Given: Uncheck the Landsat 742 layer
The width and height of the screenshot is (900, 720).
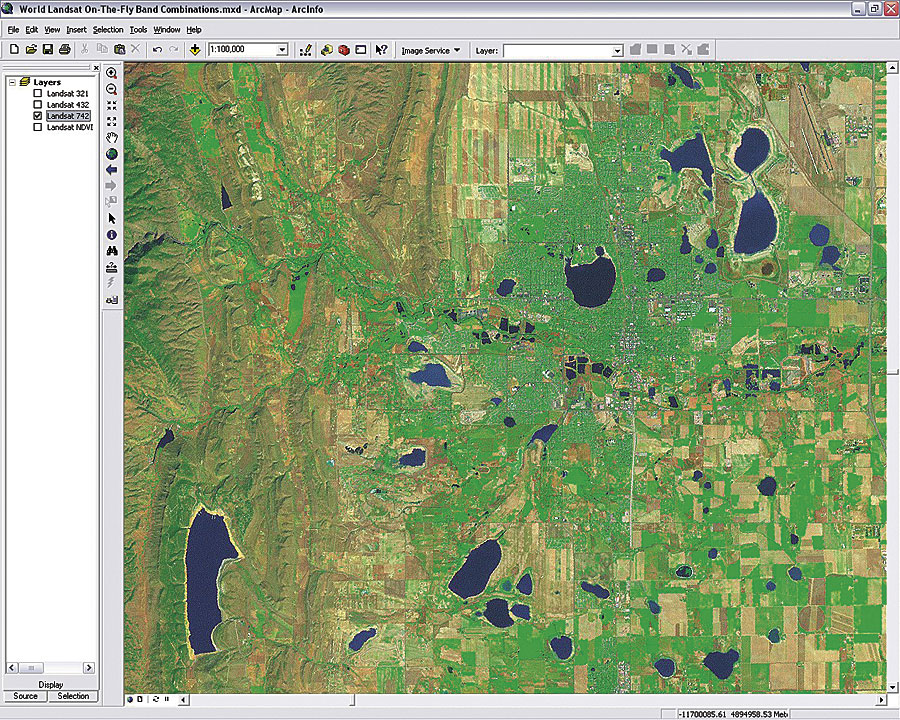Looking at the screenshot, I should coord(38,116).
